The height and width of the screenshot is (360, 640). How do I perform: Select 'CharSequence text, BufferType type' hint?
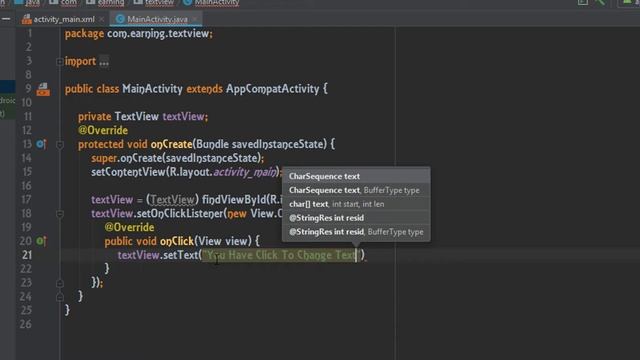(356, 190)
